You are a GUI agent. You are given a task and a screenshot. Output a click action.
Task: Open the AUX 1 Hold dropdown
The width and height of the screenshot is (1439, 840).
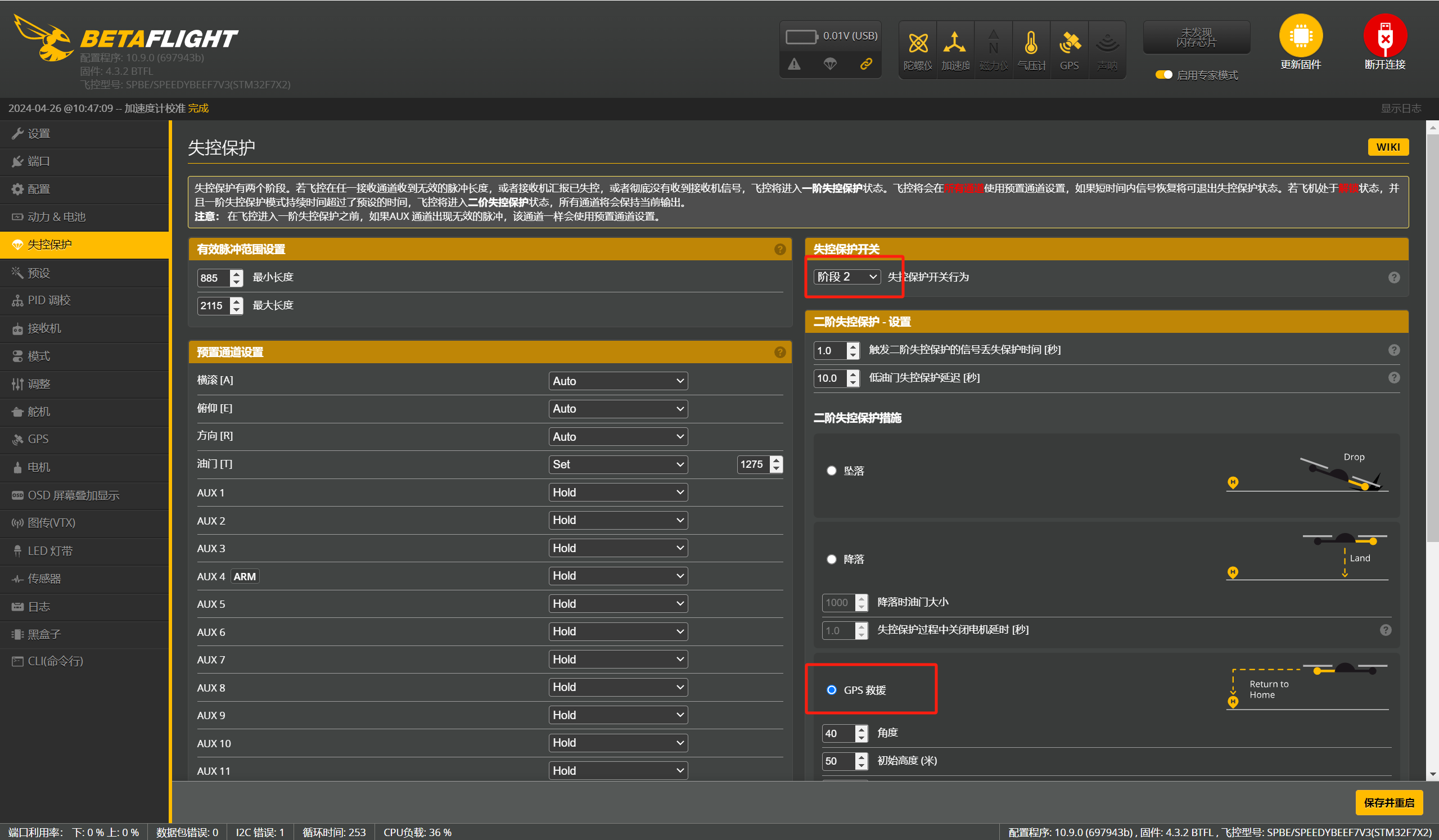(x=618, y=492)
